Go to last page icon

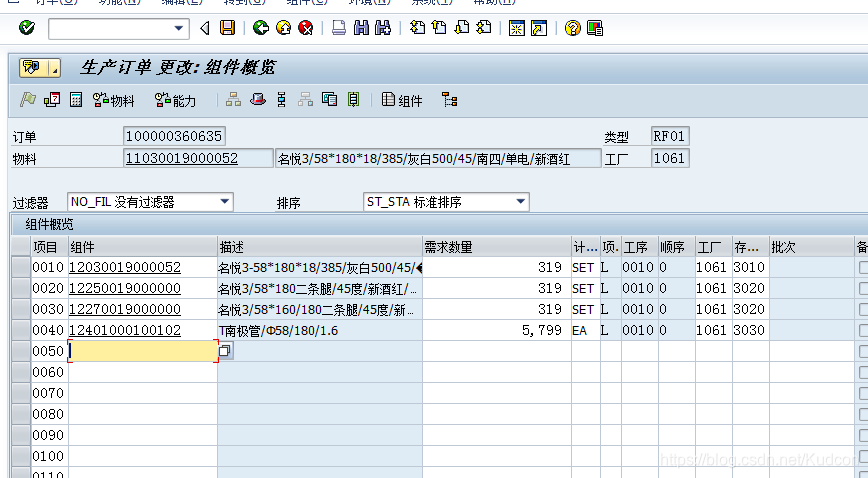coord(484,28)
